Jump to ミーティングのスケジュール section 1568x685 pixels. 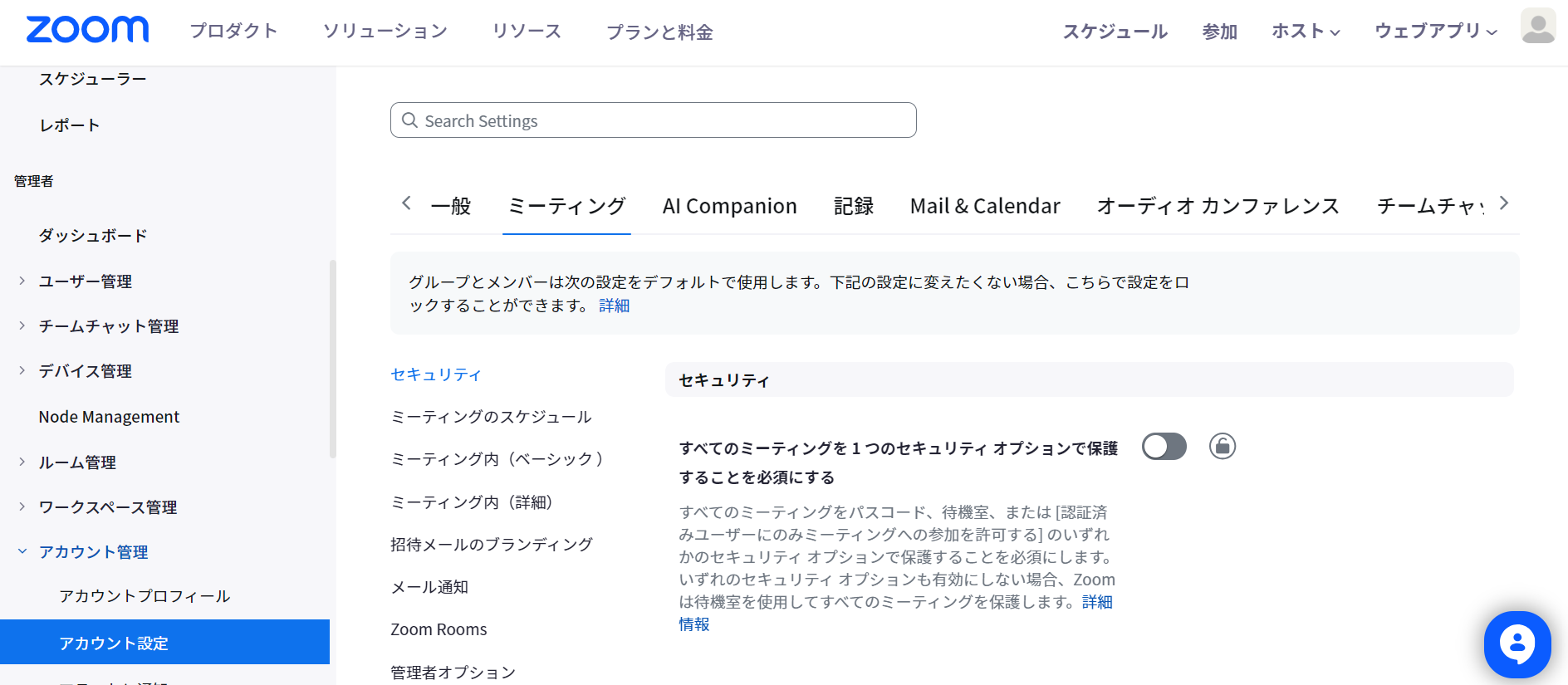coord(491,417)
